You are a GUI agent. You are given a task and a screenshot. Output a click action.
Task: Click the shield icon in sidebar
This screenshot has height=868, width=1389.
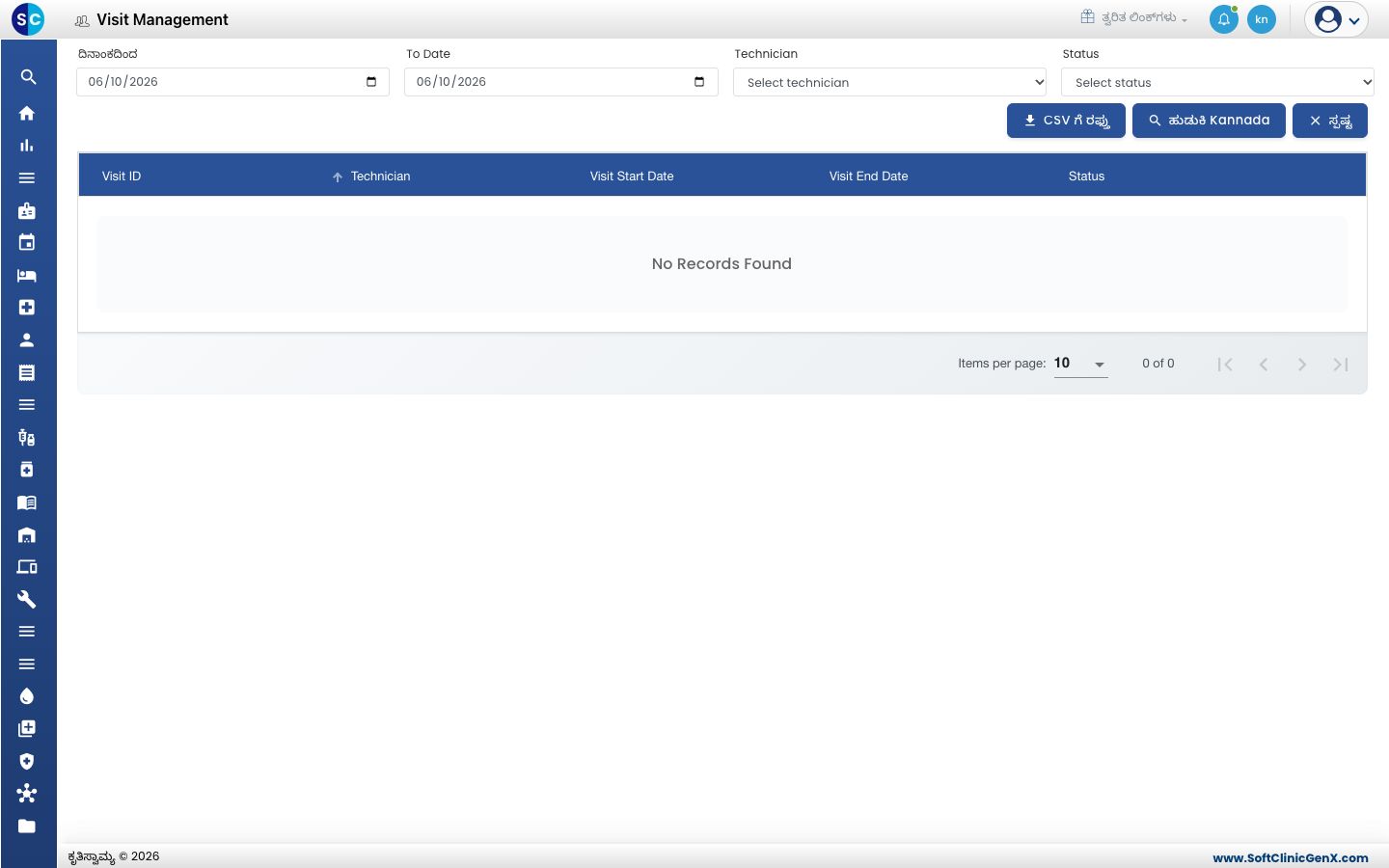(27, 761)
